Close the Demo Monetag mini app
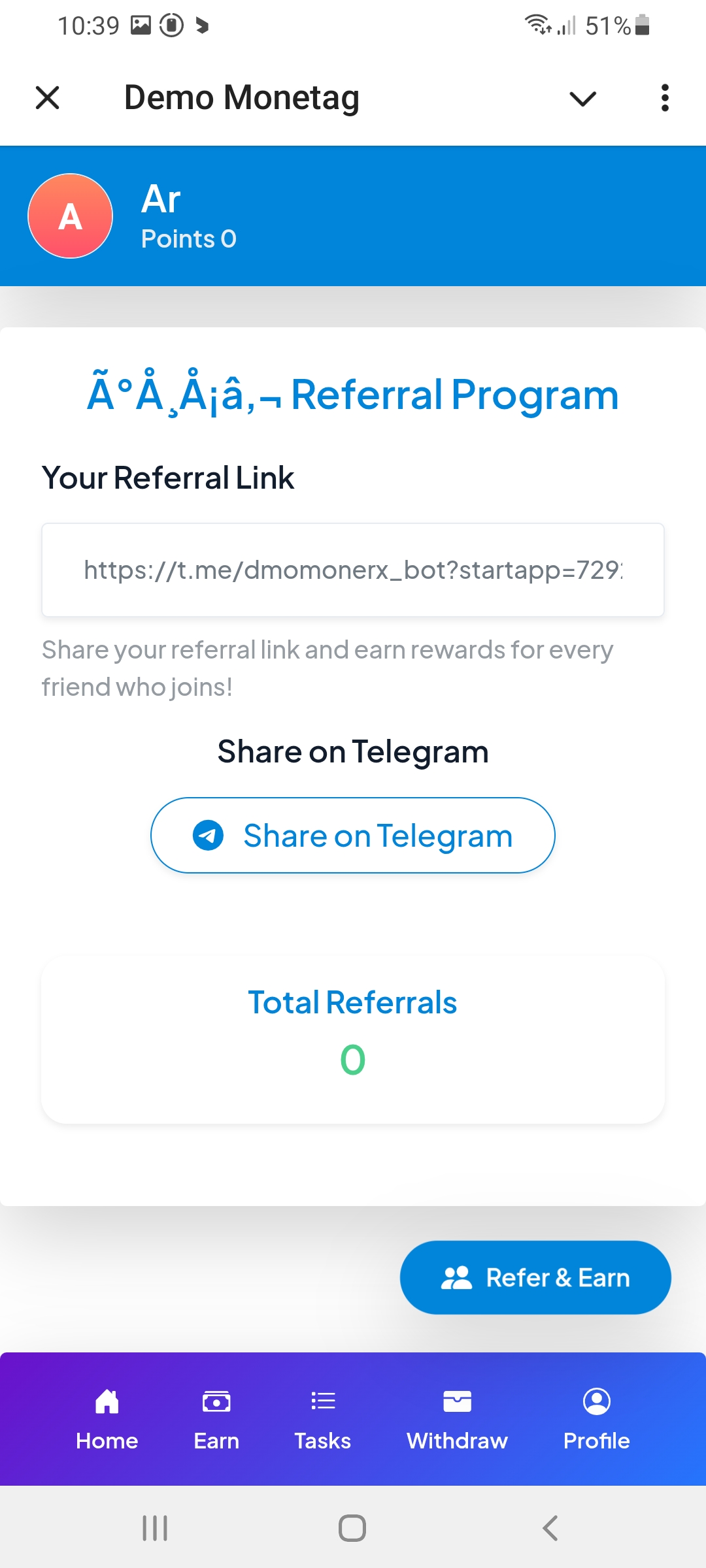This screenshot has width=706, height=1568. 47,98
